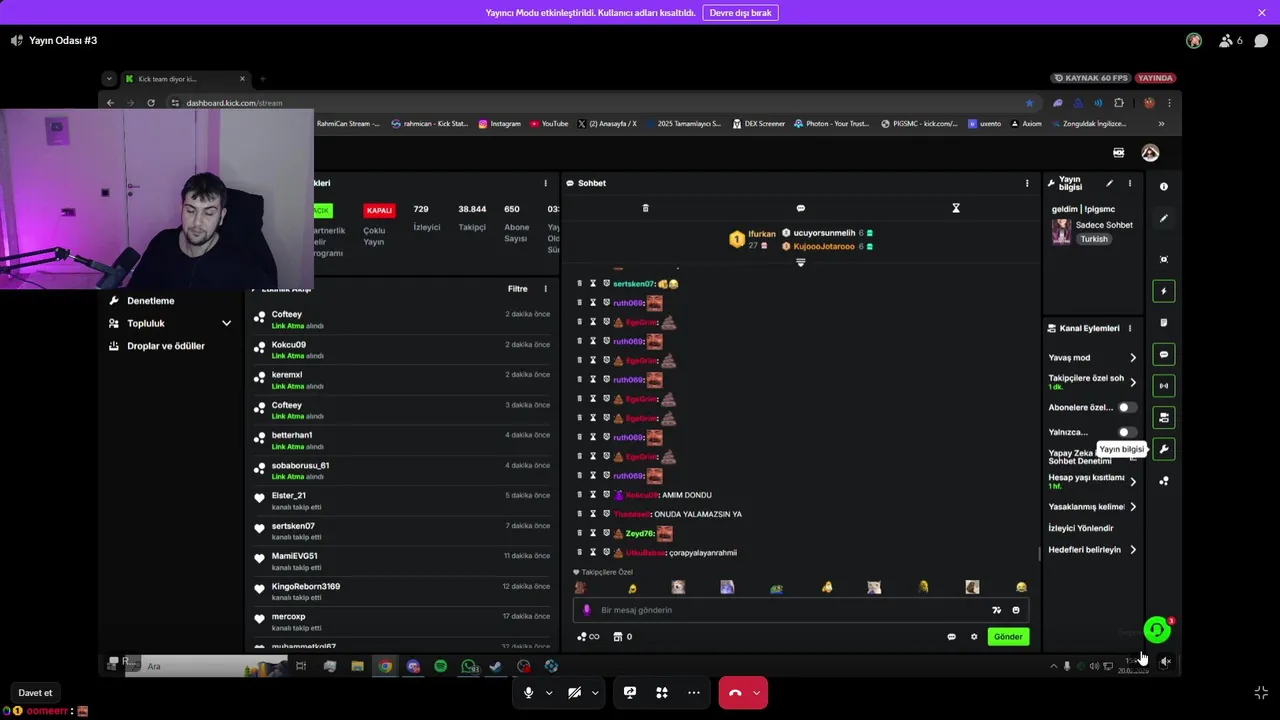
Task: Click the Discord share screen button
Action: [x=630, y=692]
